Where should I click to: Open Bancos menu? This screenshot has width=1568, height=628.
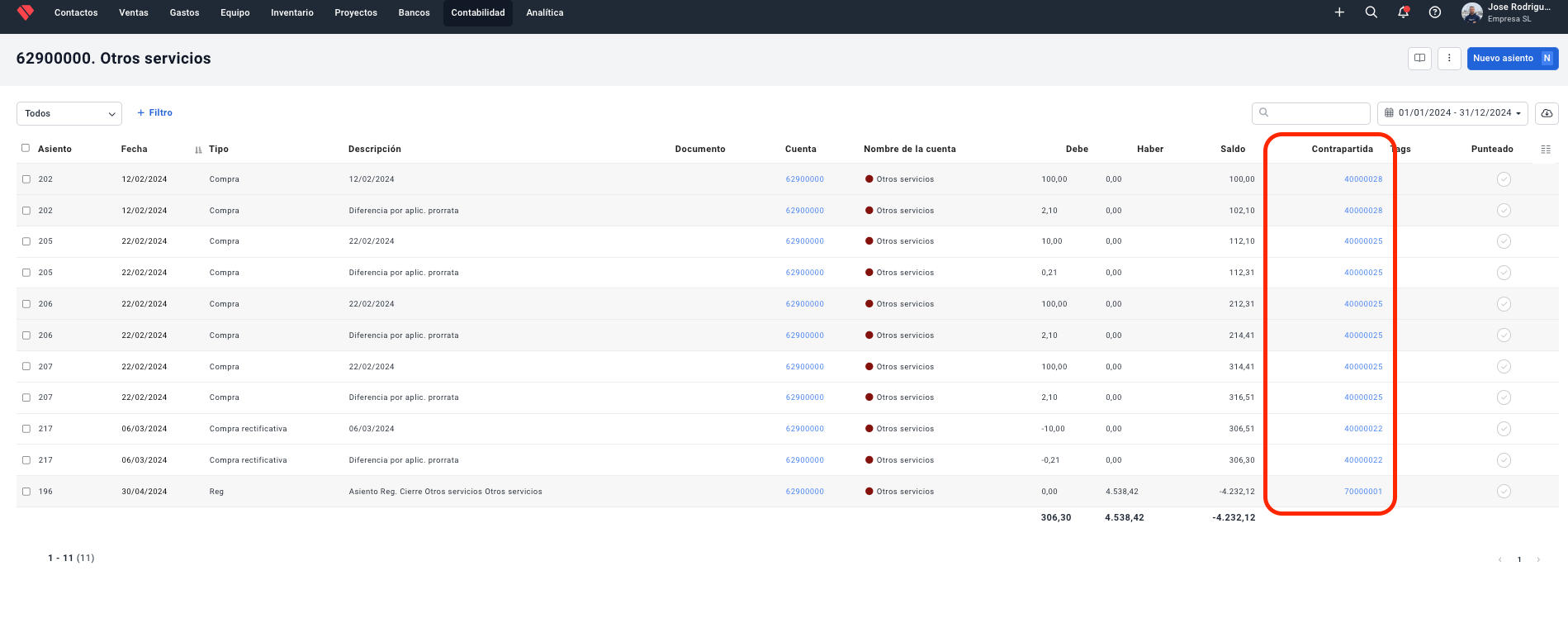(414, 12)
